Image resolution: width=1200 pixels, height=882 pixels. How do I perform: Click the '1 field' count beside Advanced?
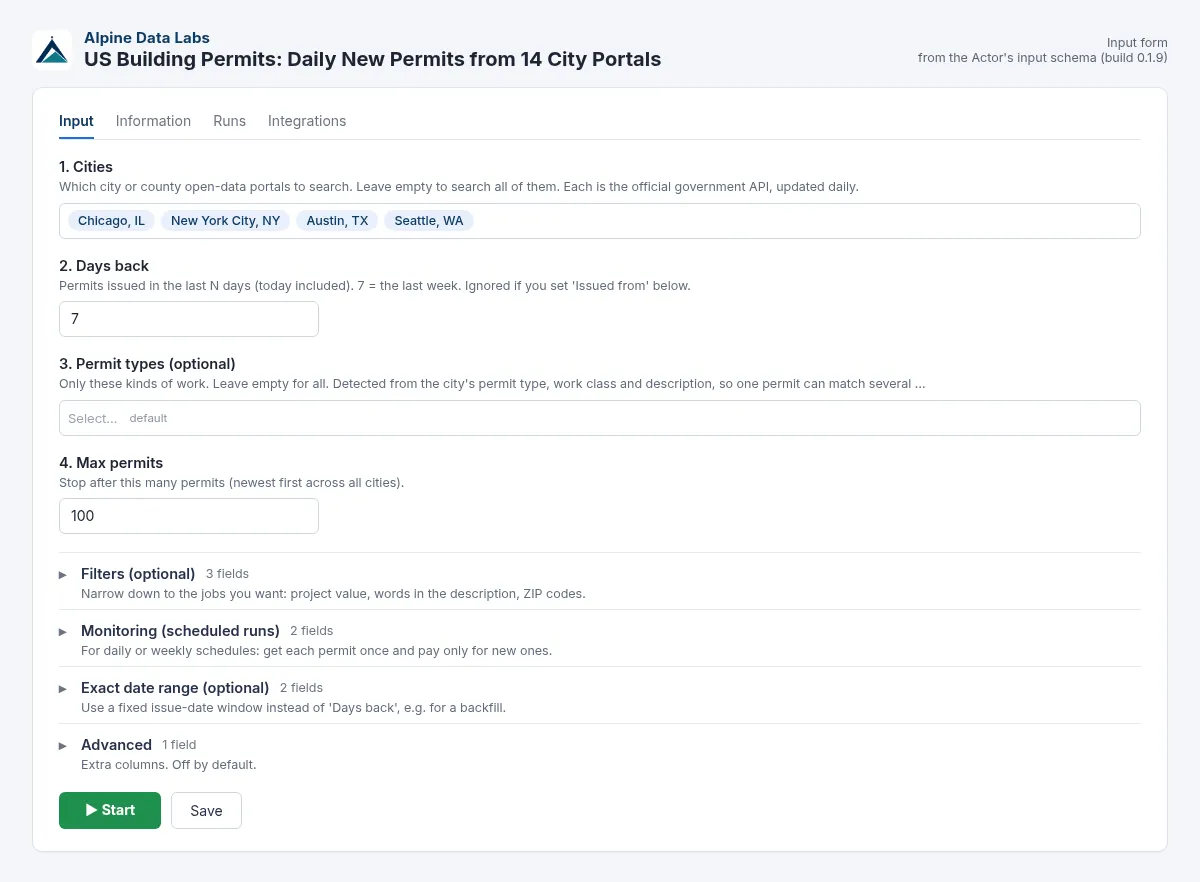(179, 745)
